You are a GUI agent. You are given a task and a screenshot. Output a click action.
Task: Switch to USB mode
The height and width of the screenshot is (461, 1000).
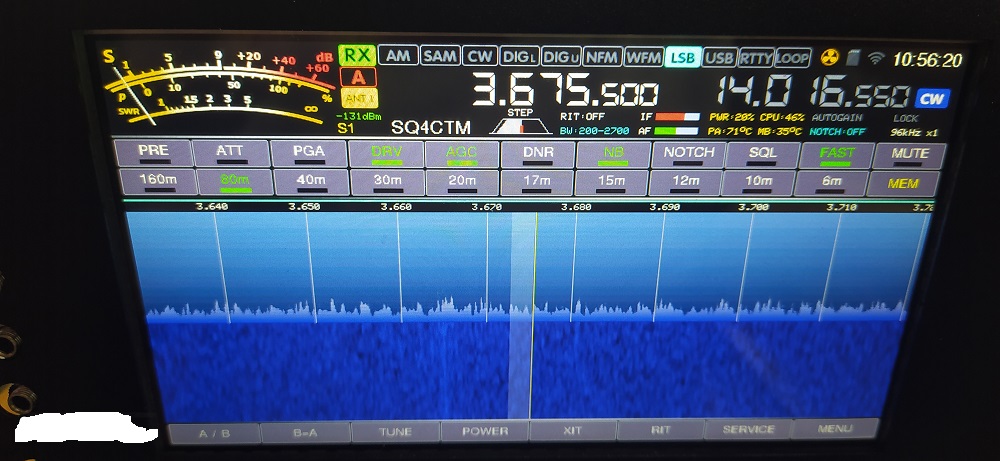coord(719,57)
